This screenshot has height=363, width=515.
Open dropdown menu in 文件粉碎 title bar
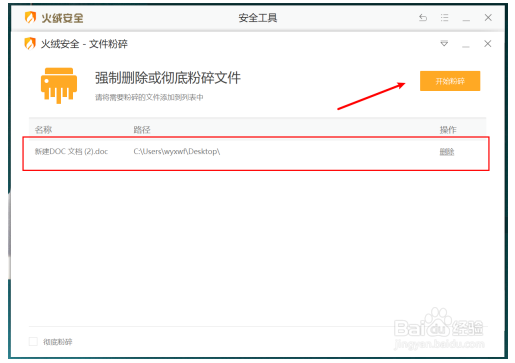[444, 44]
